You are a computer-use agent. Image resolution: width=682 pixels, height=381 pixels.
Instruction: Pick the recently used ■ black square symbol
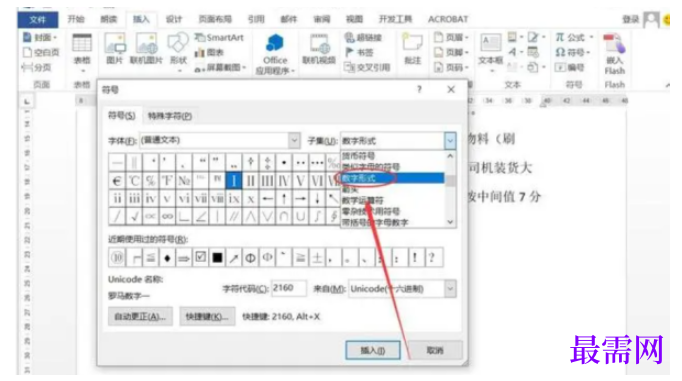tap(217, 257)
